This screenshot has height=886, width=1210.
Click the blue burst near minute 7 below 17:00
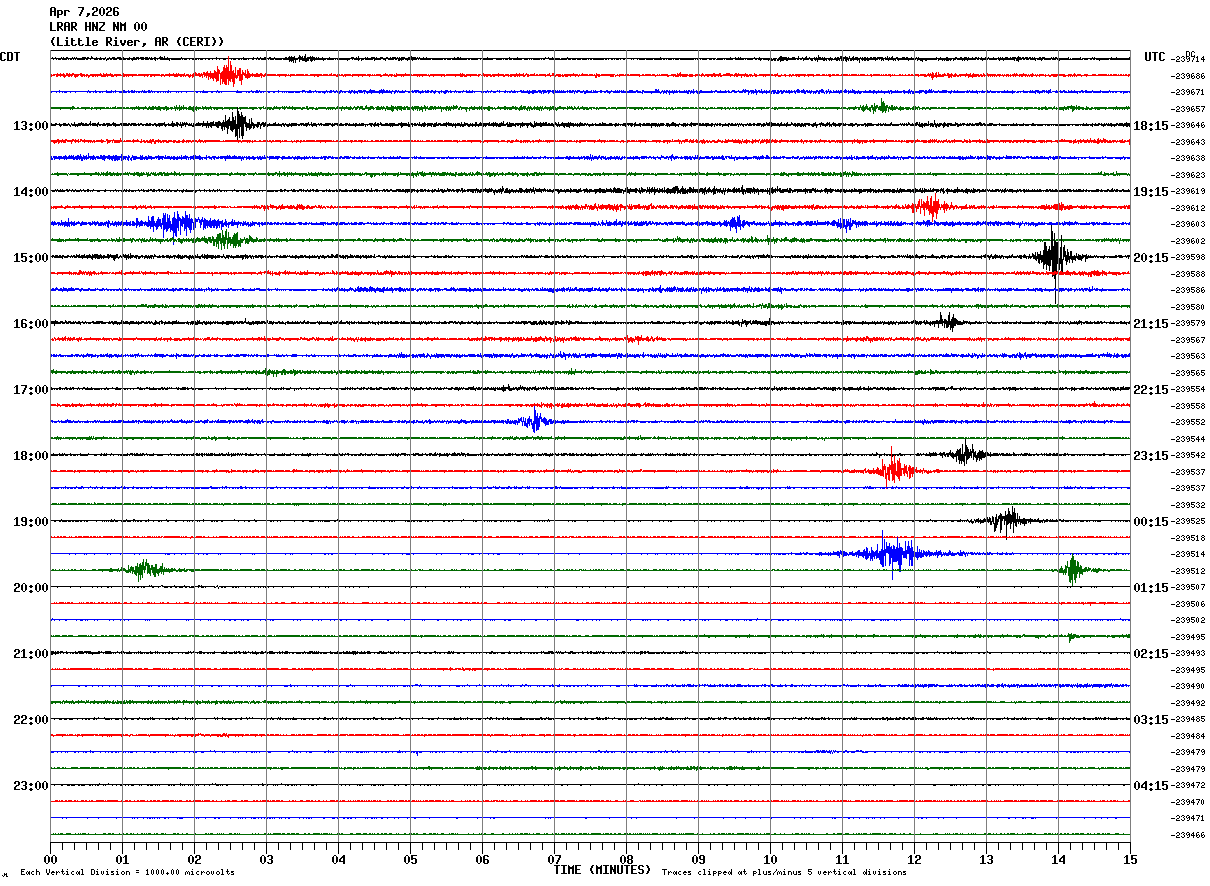coord(535,421)
